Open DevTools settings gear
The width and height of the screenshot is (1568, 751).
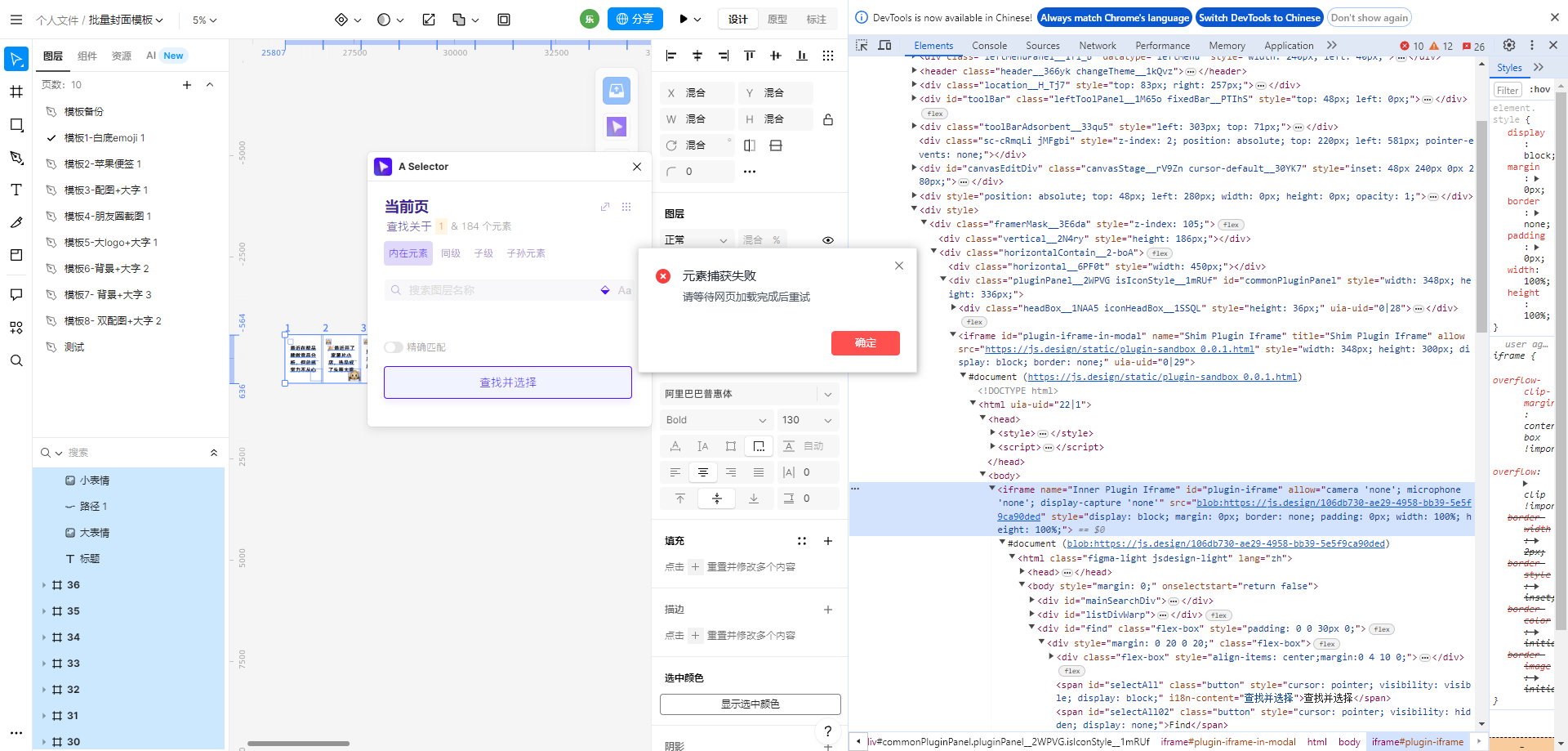coord(1508,46)
